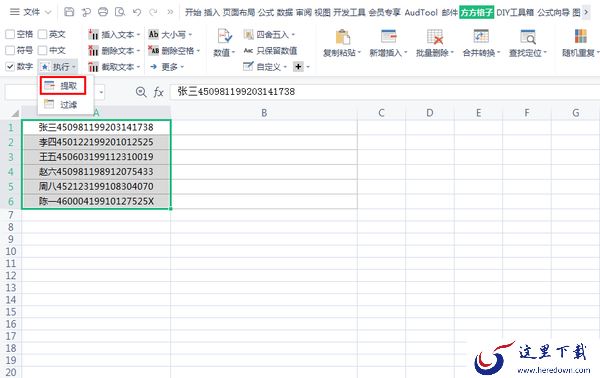Open the 文件 menu

31,12
